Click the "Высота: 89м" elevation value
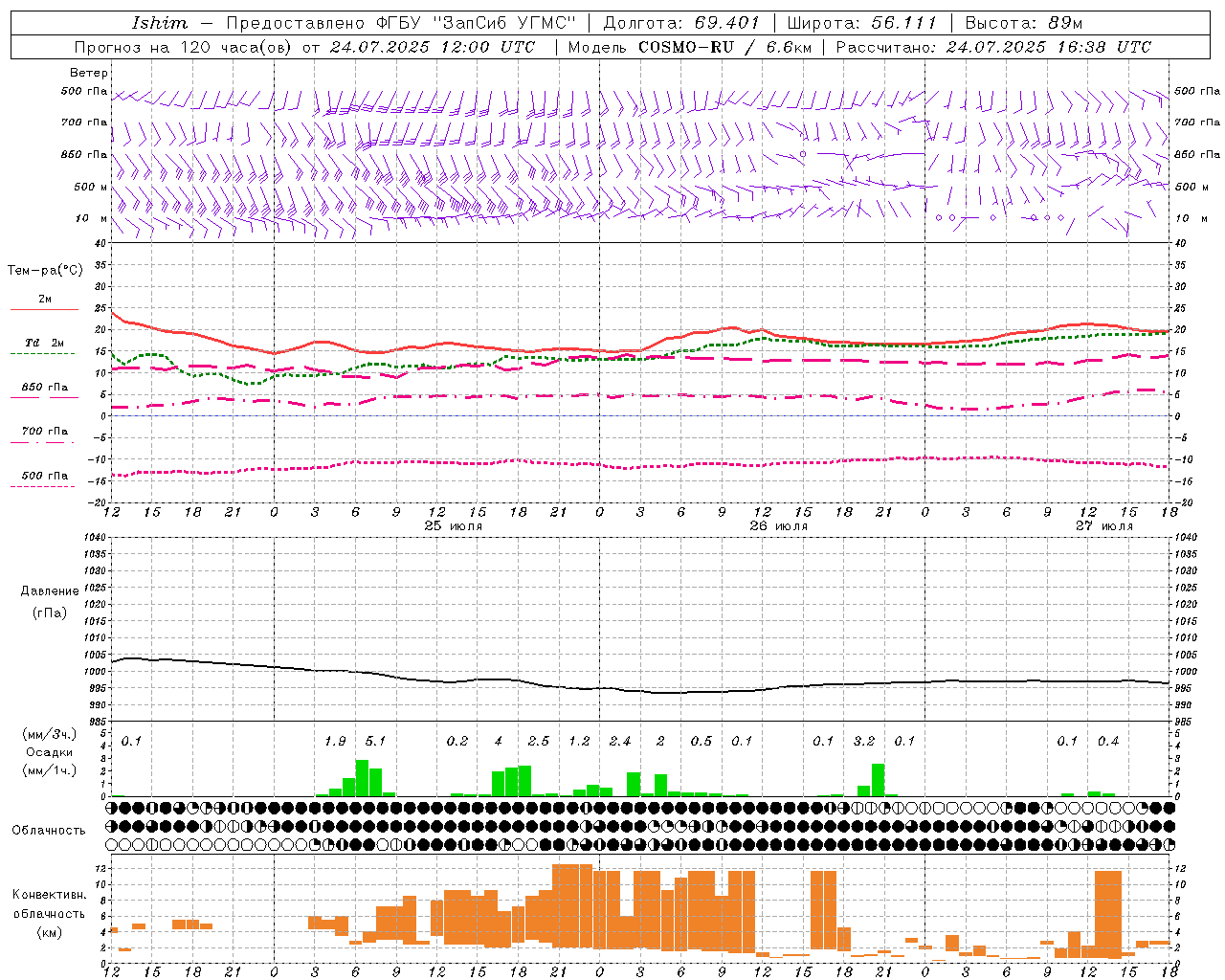The width and height of the screenshot is (1225, 980). [1023, 23]
